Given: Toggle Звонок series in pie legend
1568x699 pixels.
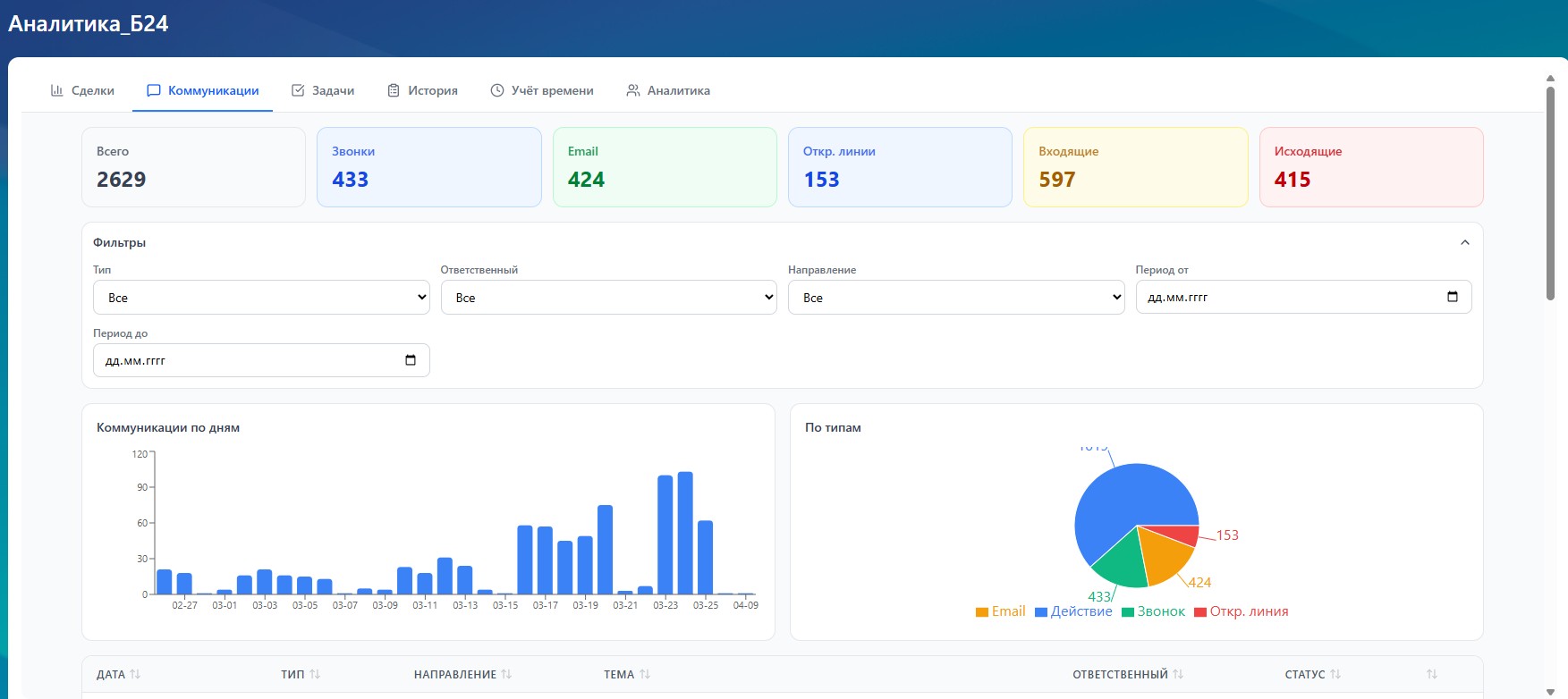Looking at the screenshot, I should (x=1153, y=611).
